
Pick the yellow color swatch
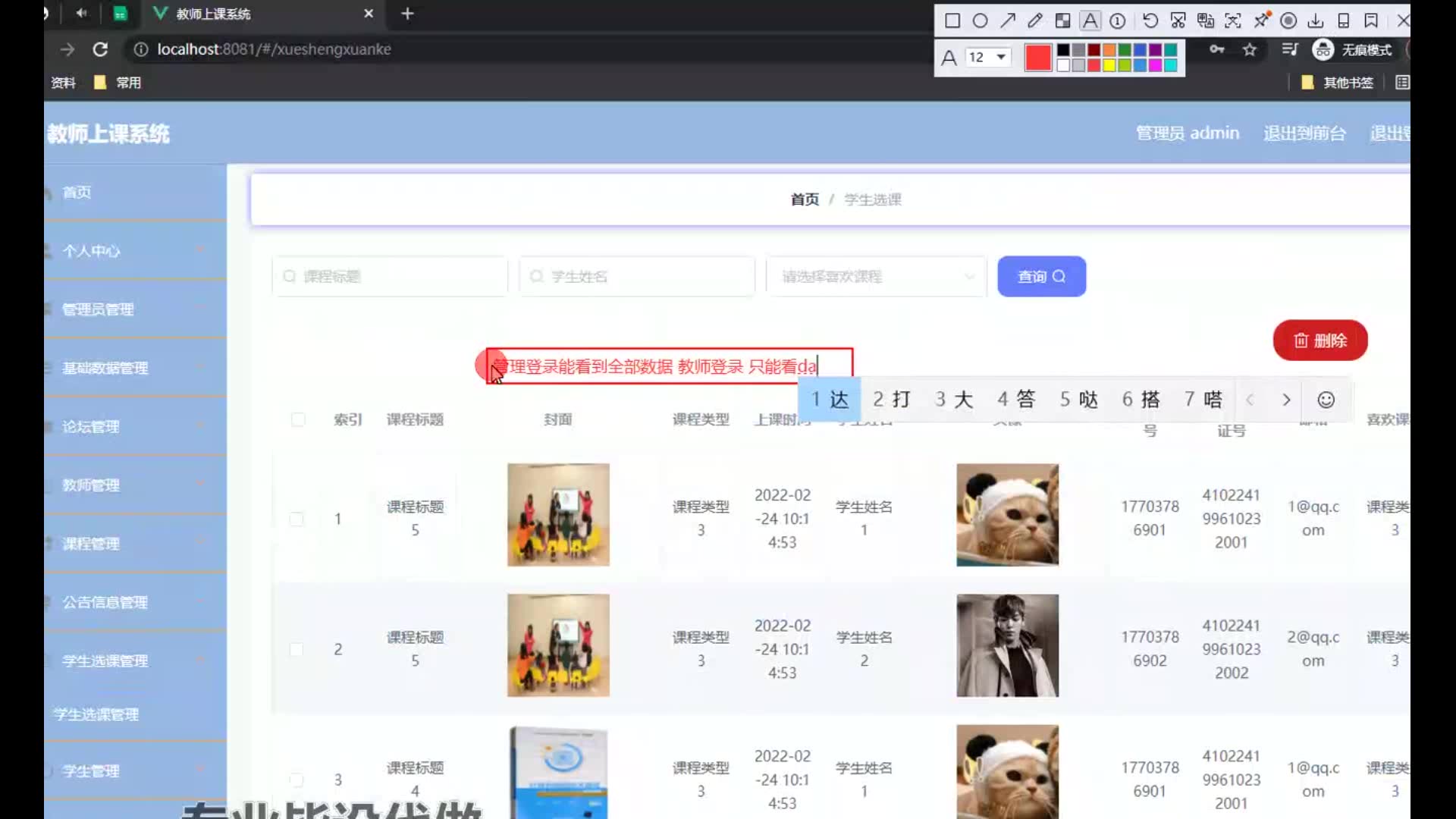pyautogui.click(x=1109, y=65)
